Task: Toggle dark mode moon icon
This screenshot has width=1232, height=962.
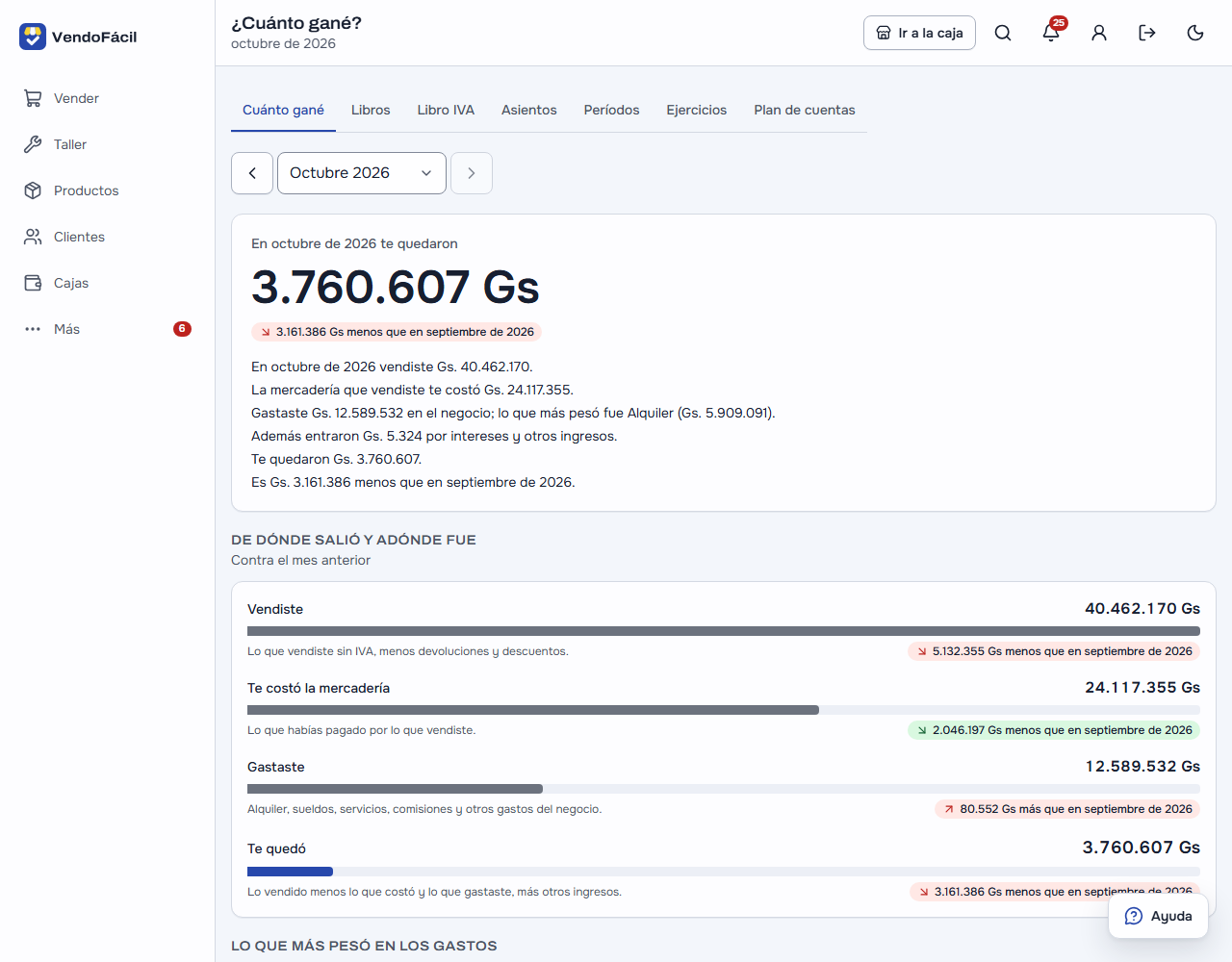Action: tap(1195, 33)
